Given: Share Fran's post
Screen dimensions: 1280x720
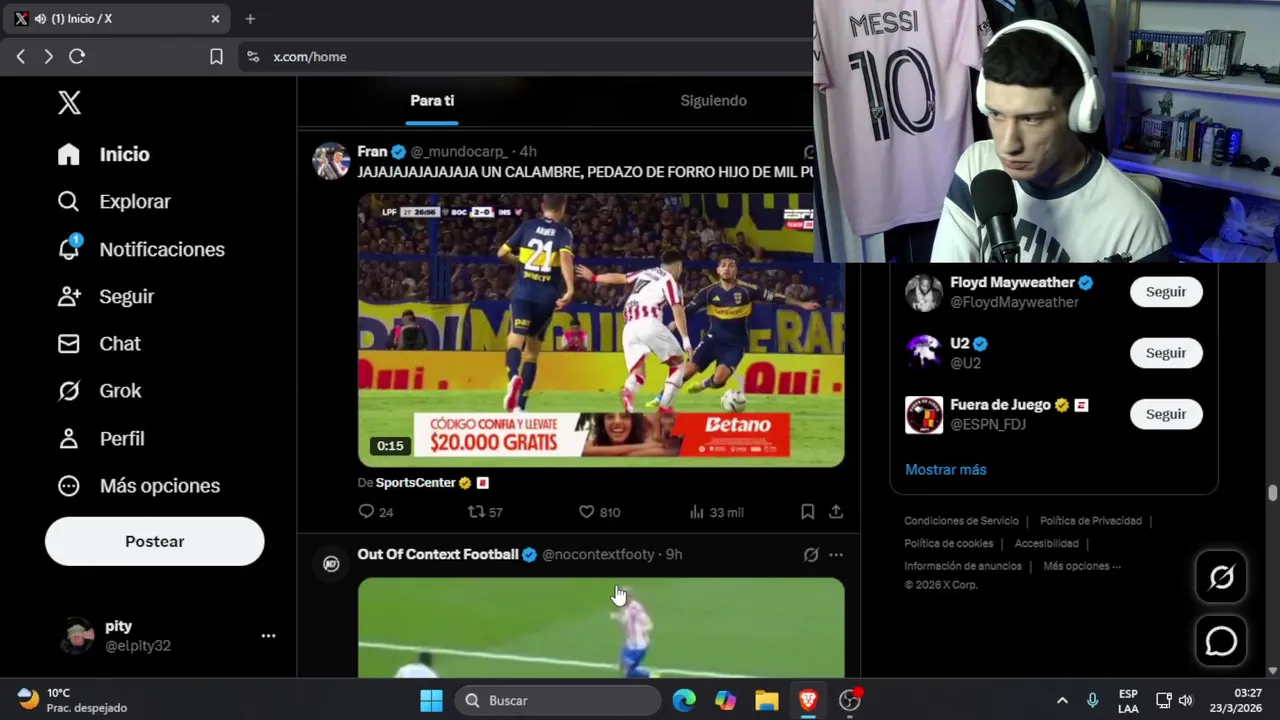Looking at the screenshot, I should tap(836, 512).
